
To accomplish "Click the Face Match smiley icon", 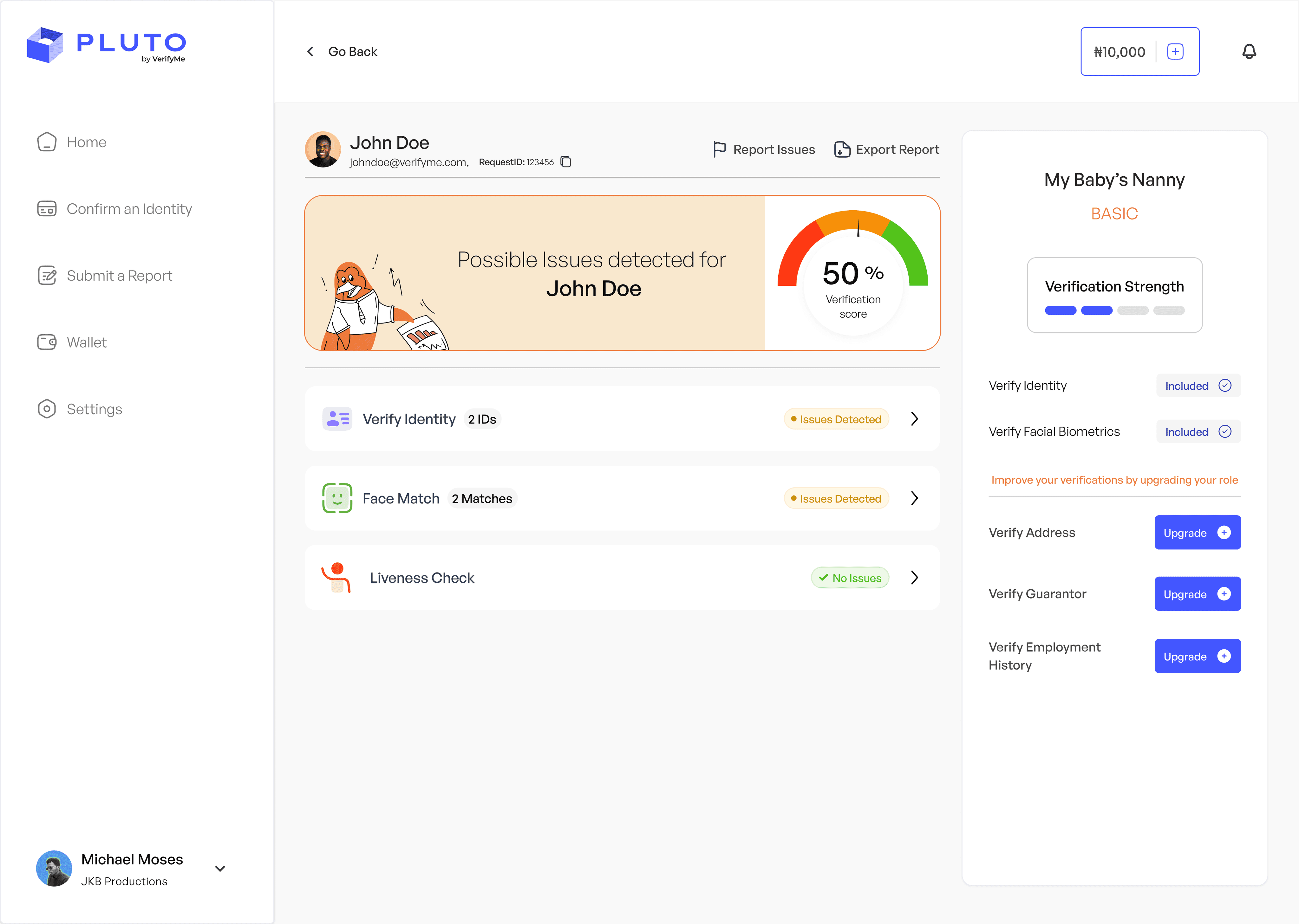I will tap(337, 498).
